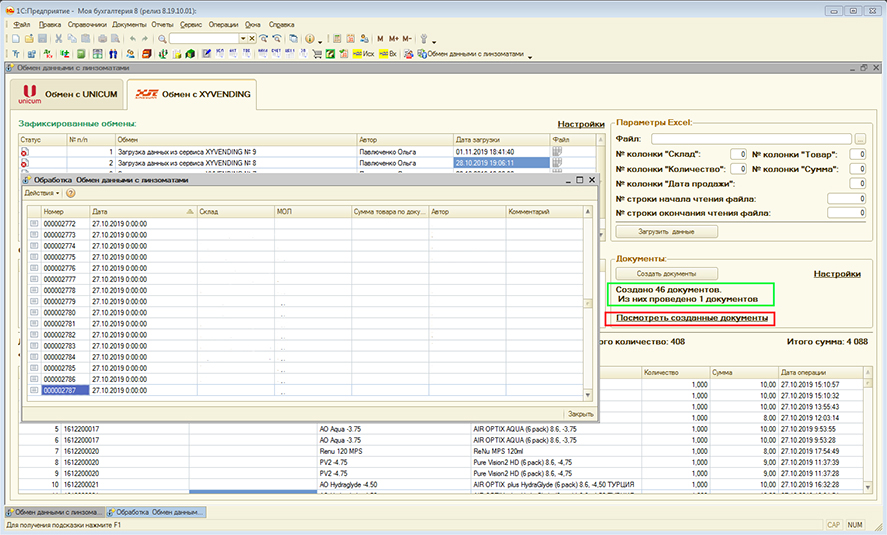Click the file browse (...) button
Viewport: 887px width, 535px height.
pyautogui.click(x=859, y=138)
